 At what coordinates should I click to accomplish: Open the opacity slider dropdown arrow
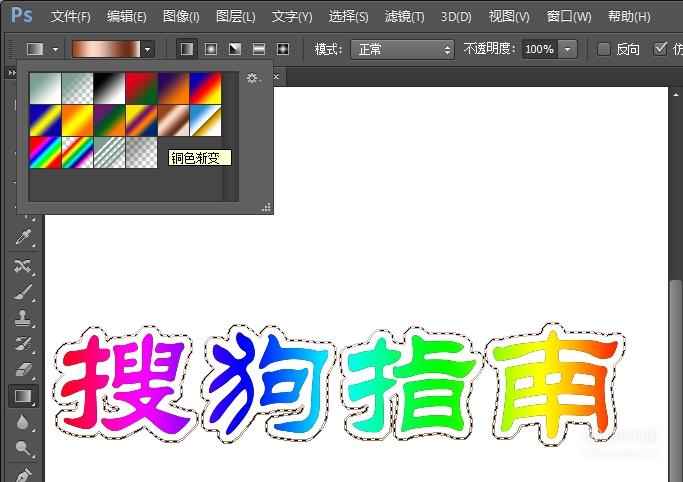[568, 49]
